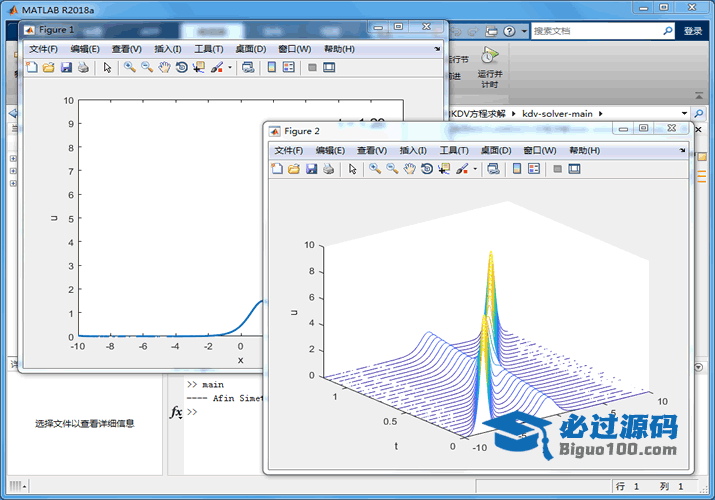This screenshot has width=715, height=500.
Task: Toggle Insert Legend in Figure 2 toolbar
Action: pos(534,169)
